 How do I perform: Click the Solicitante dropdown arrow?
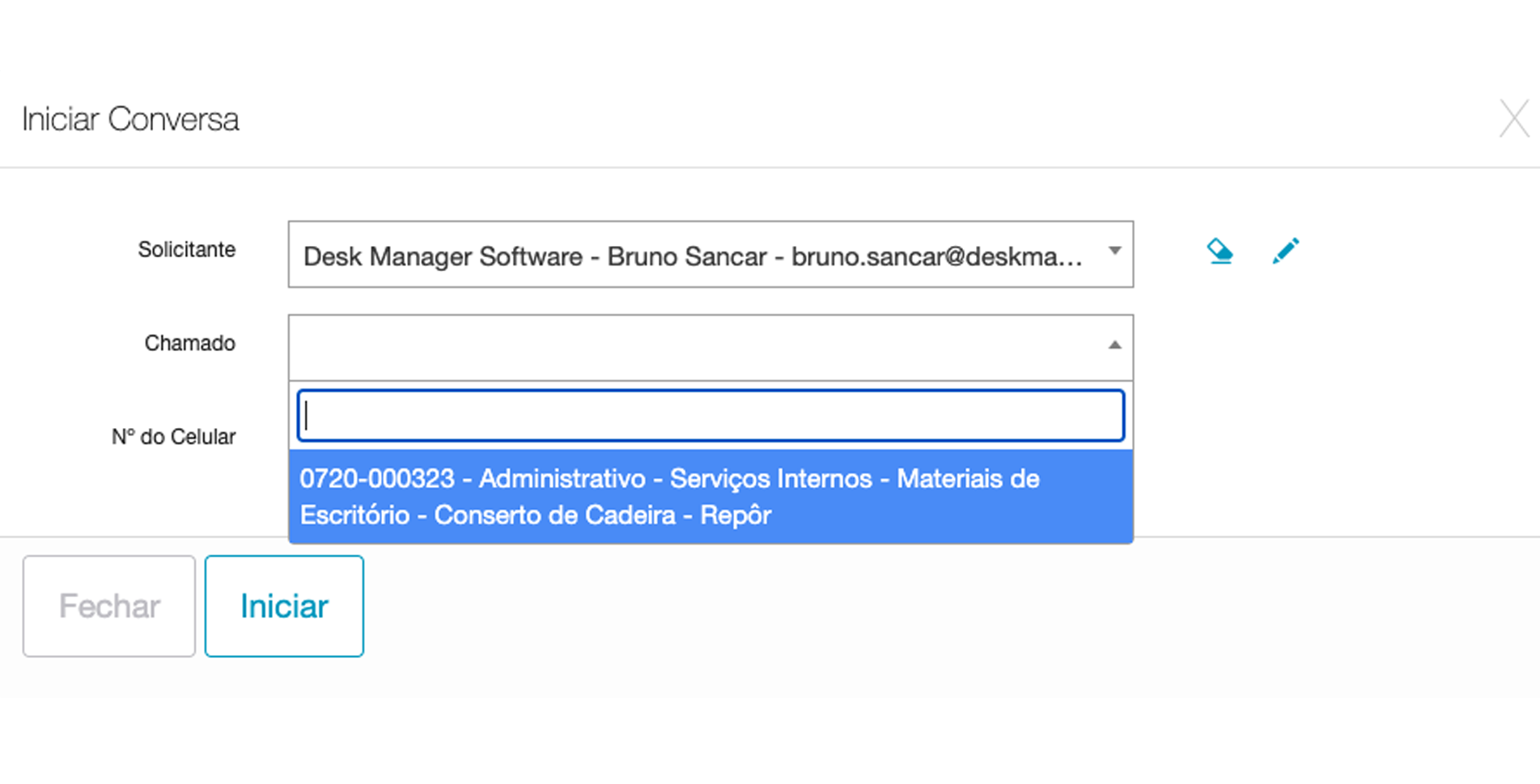click(x=1114, y=252)
